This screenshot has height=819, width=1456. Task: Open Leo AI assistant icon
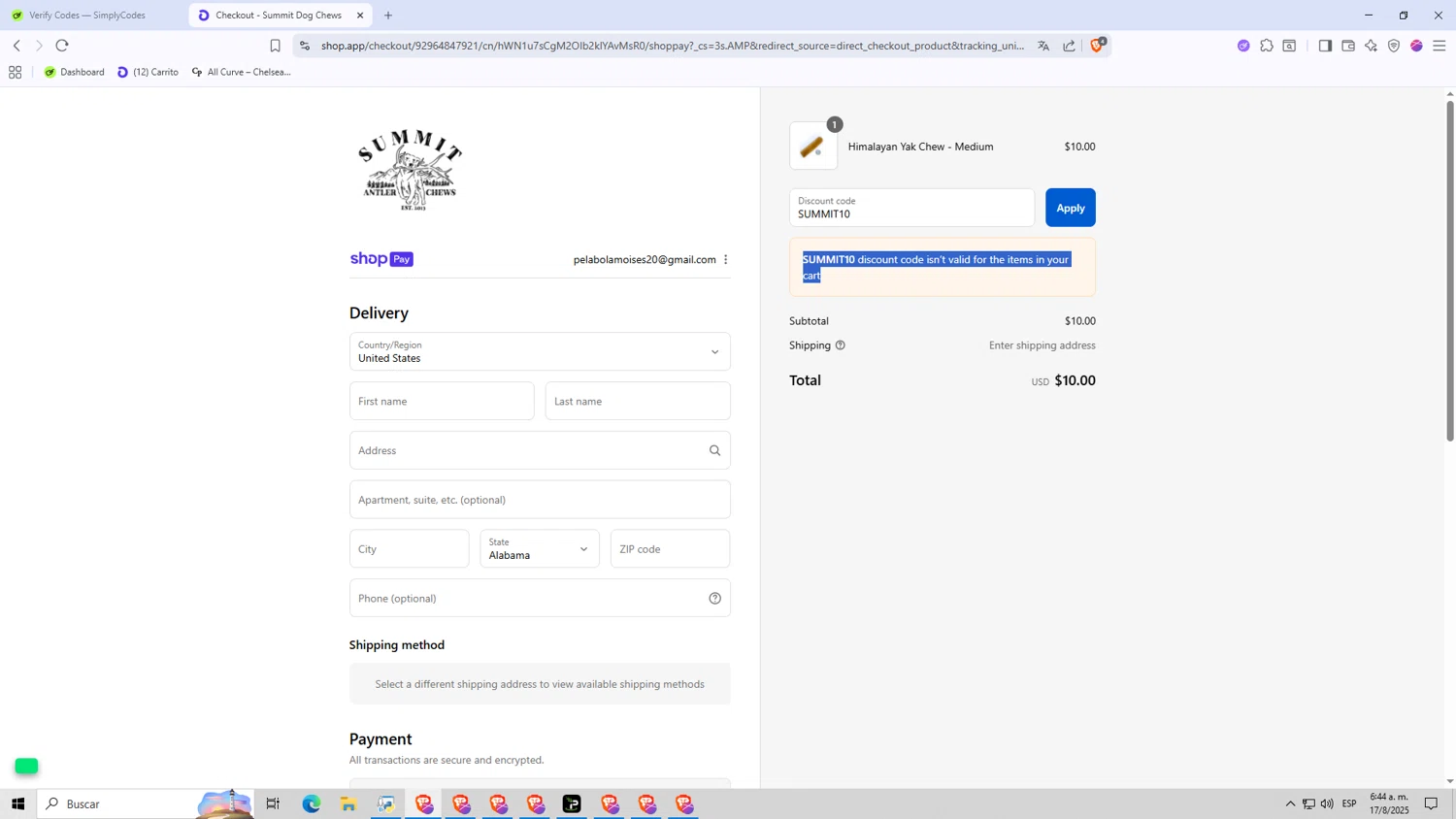pyautogui.click(x=1371, y=46)
